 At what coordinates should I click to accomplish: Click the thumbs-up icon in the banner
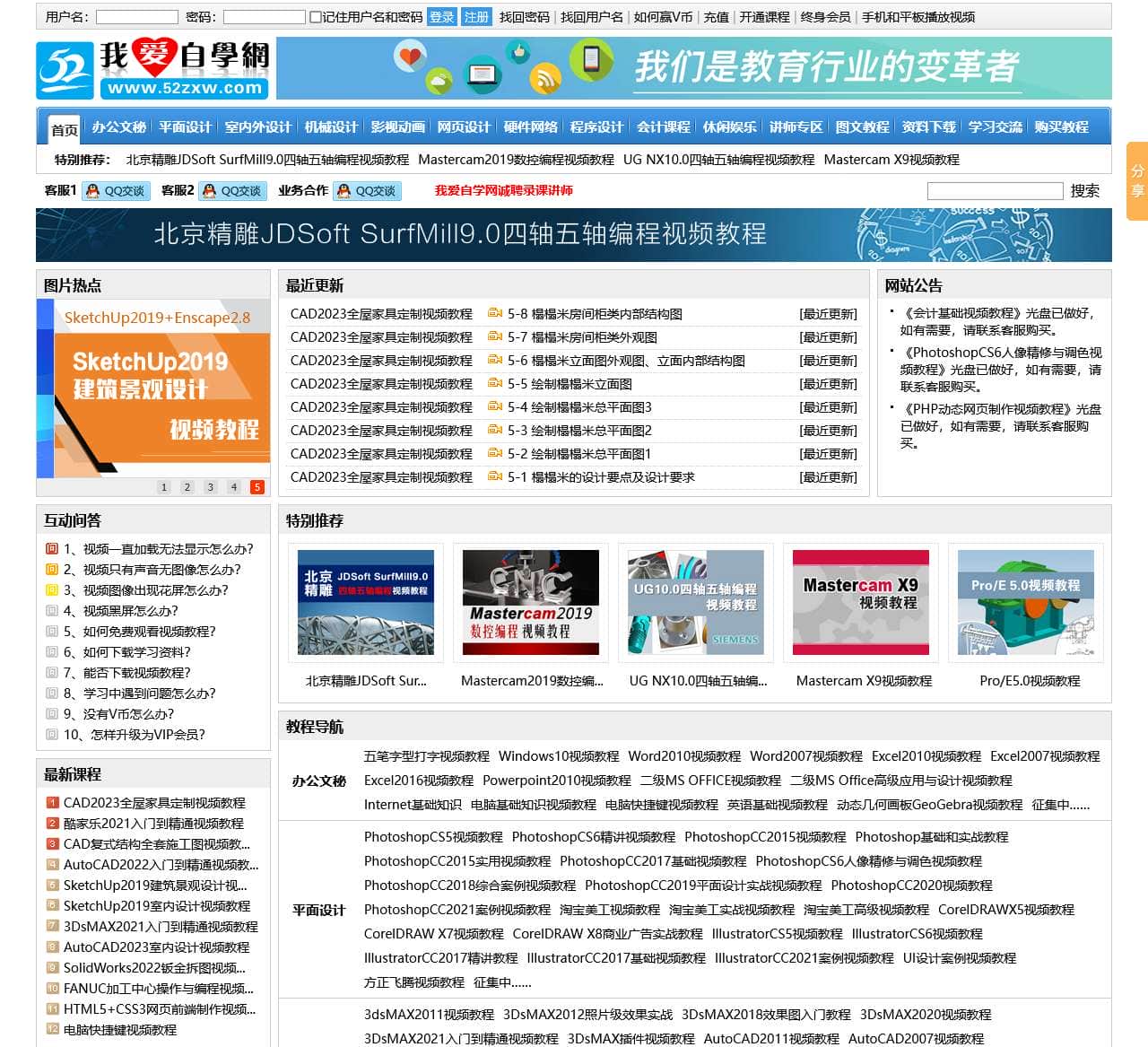click(518, 52)
